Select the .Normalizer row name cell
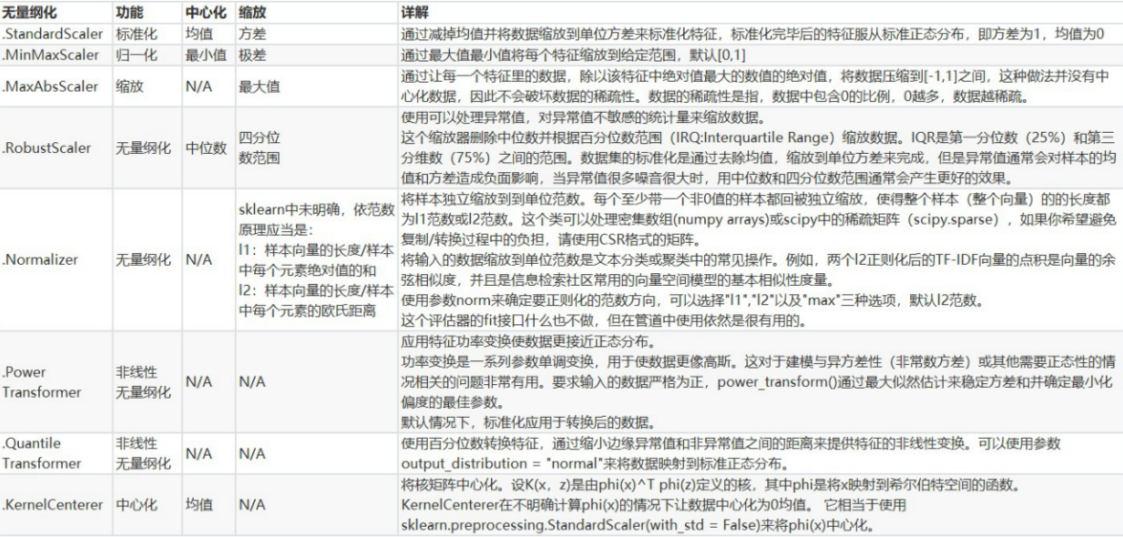 click(40, 259)
